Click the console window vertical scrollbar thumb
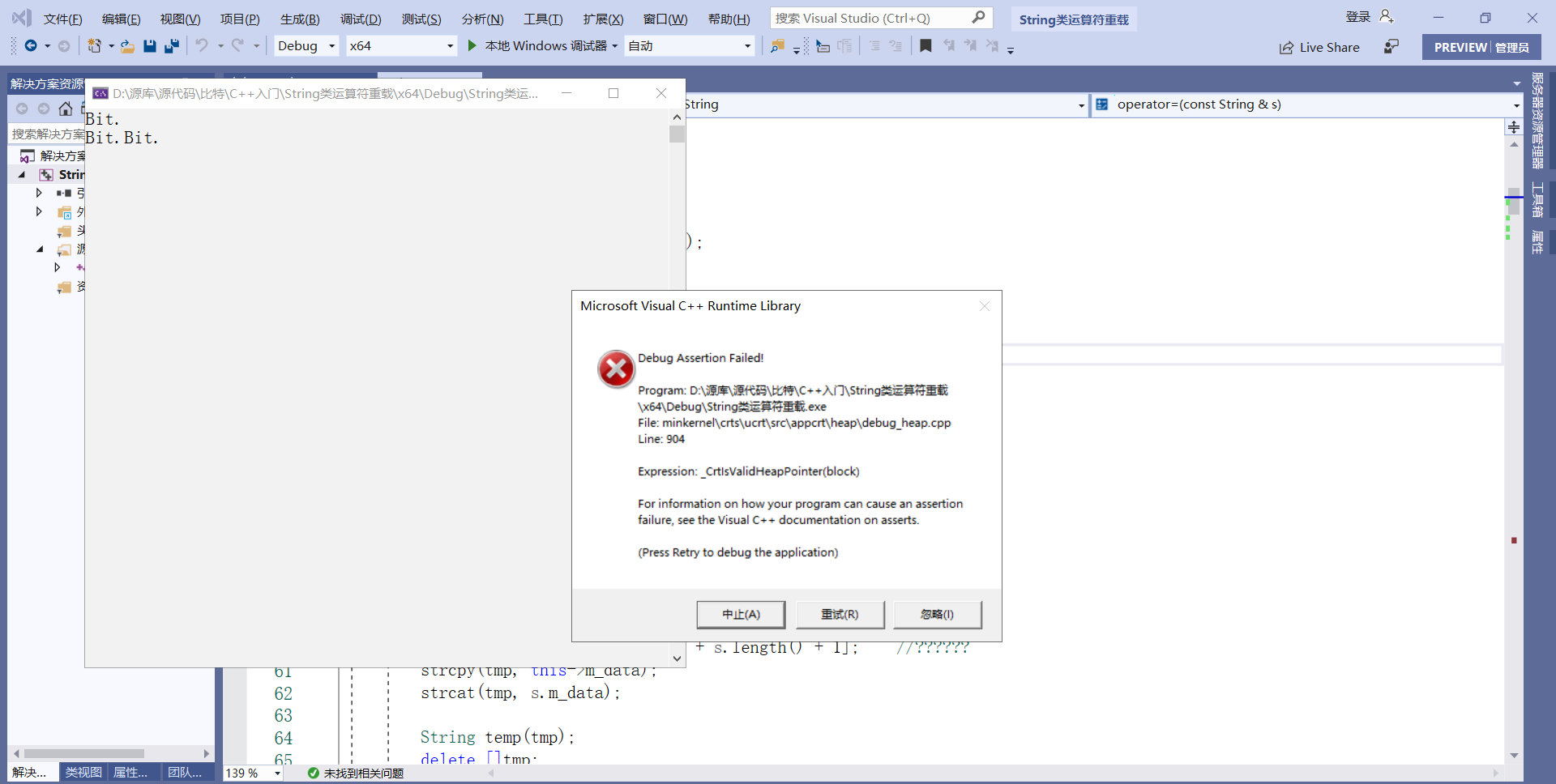 pyautogui.click(x=678, y=134)
